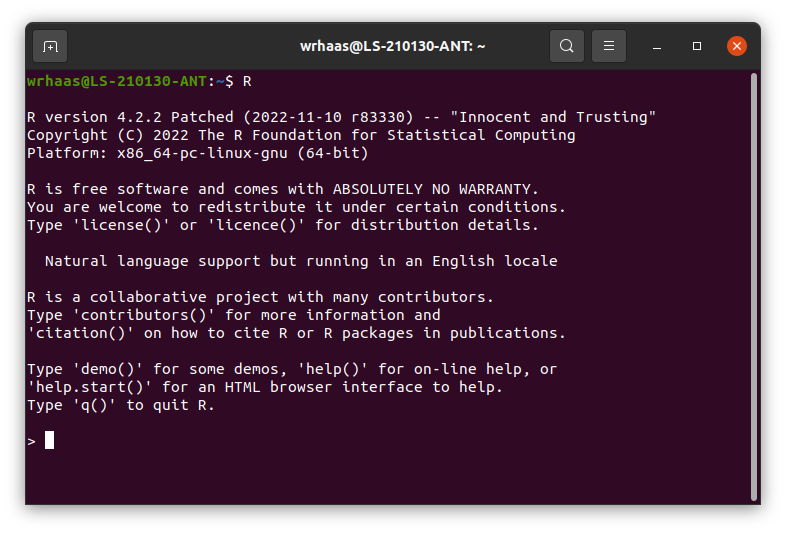786x533 pixels.
Task: Minimize the terminal window
Action: (x=657, y=46)
